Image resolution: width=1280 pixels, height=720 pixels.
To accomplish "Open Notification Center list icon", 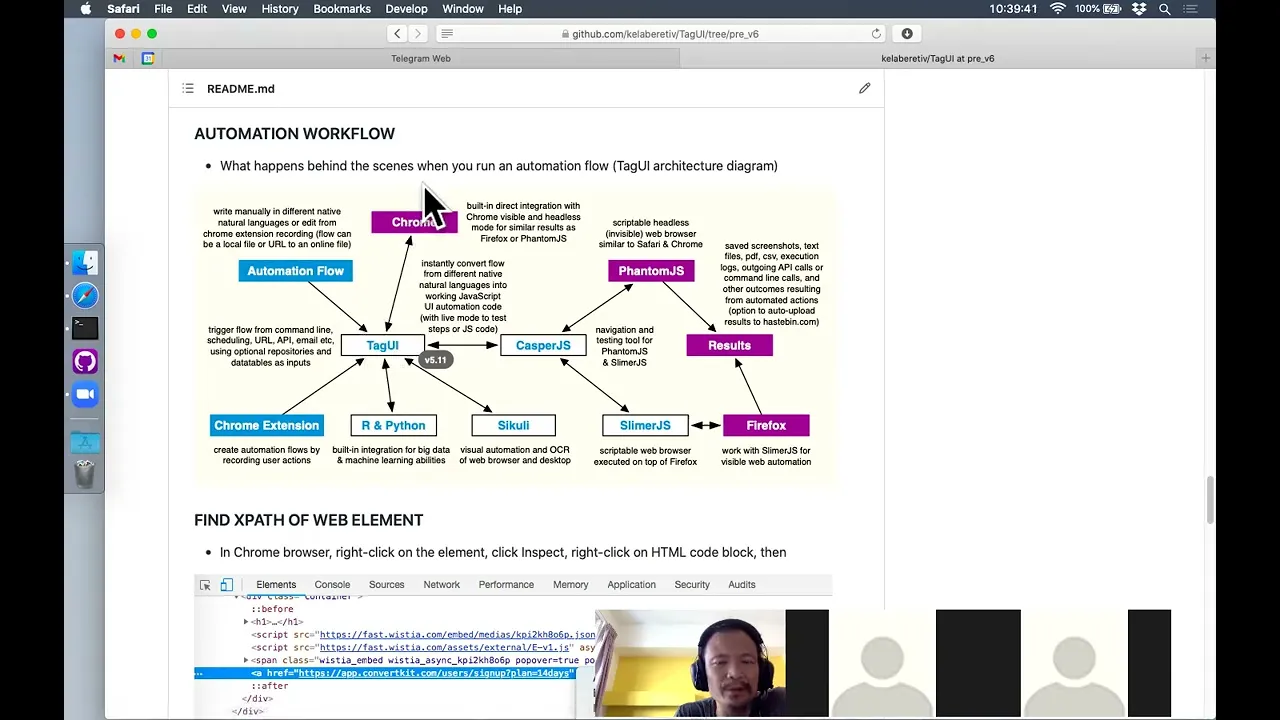I will [1191, 9].
